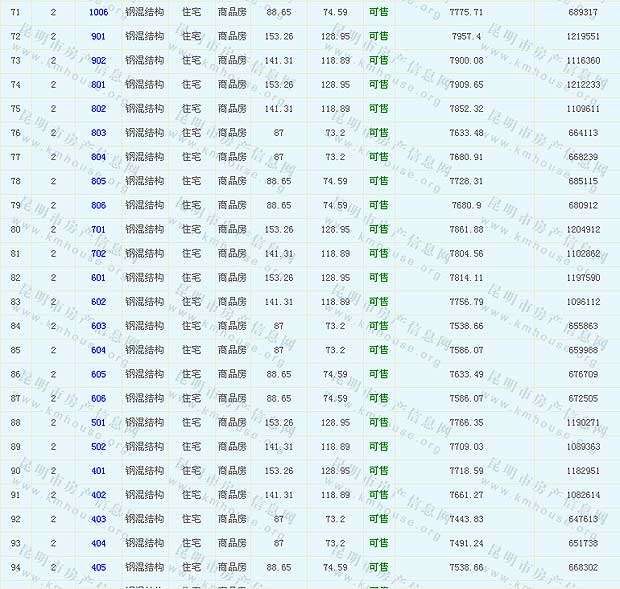Open room 502 listing
This screenshot has height=589, width=620.
[x=98, y=447]
